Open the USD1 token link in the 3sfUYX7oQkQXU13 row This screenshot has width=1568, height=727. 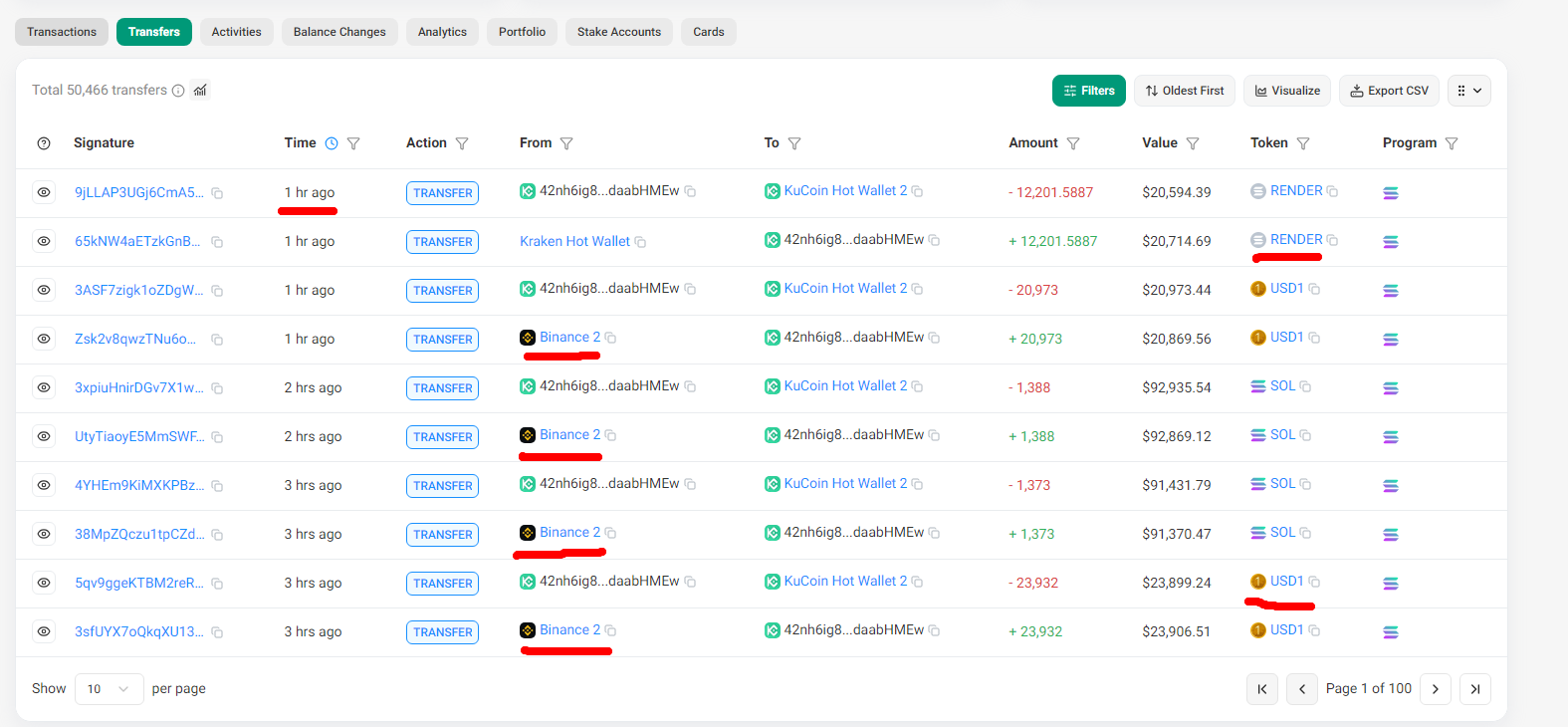[1286, 630]
